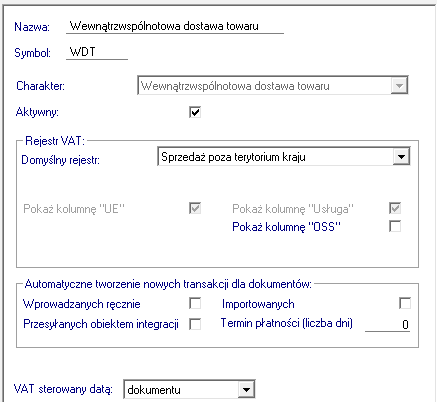
Task: Toggle the Pokaż kolumnę "UE" checkbox
Action: [x=195, y=208]
